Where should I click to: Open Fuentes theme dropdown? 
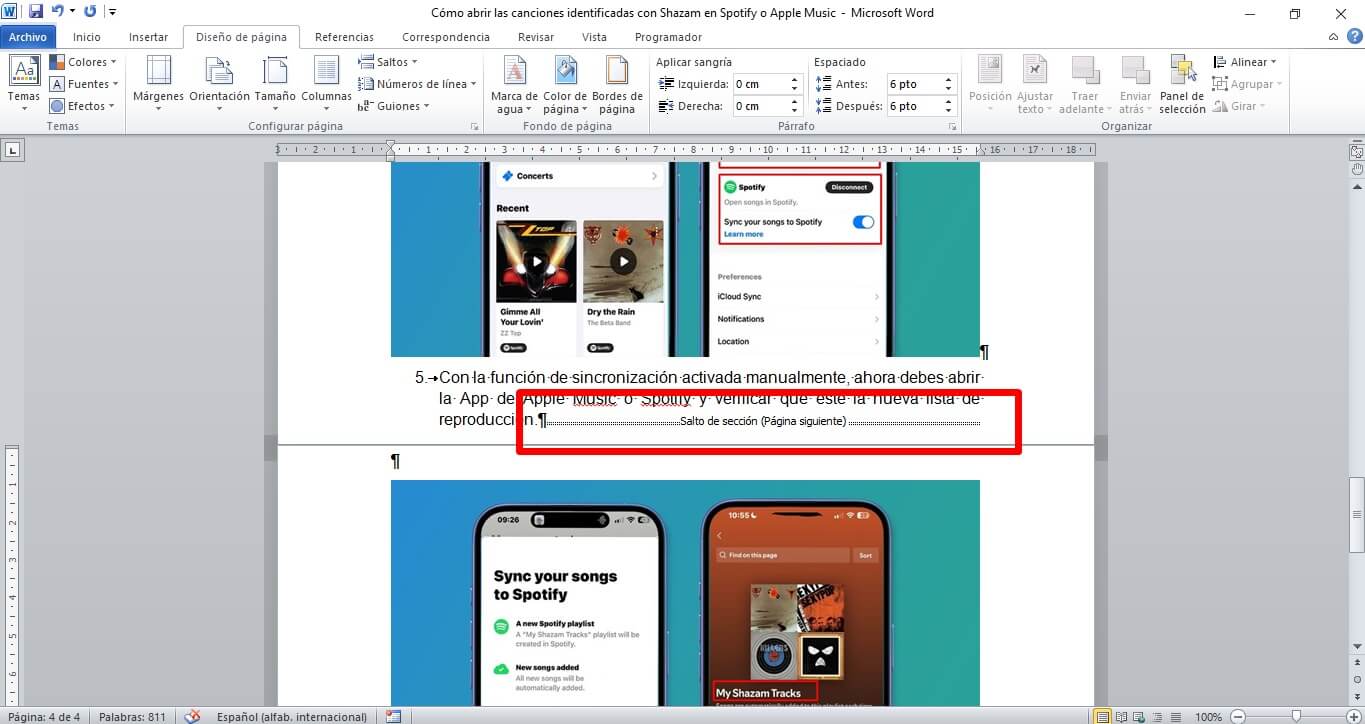coord(85,84)
